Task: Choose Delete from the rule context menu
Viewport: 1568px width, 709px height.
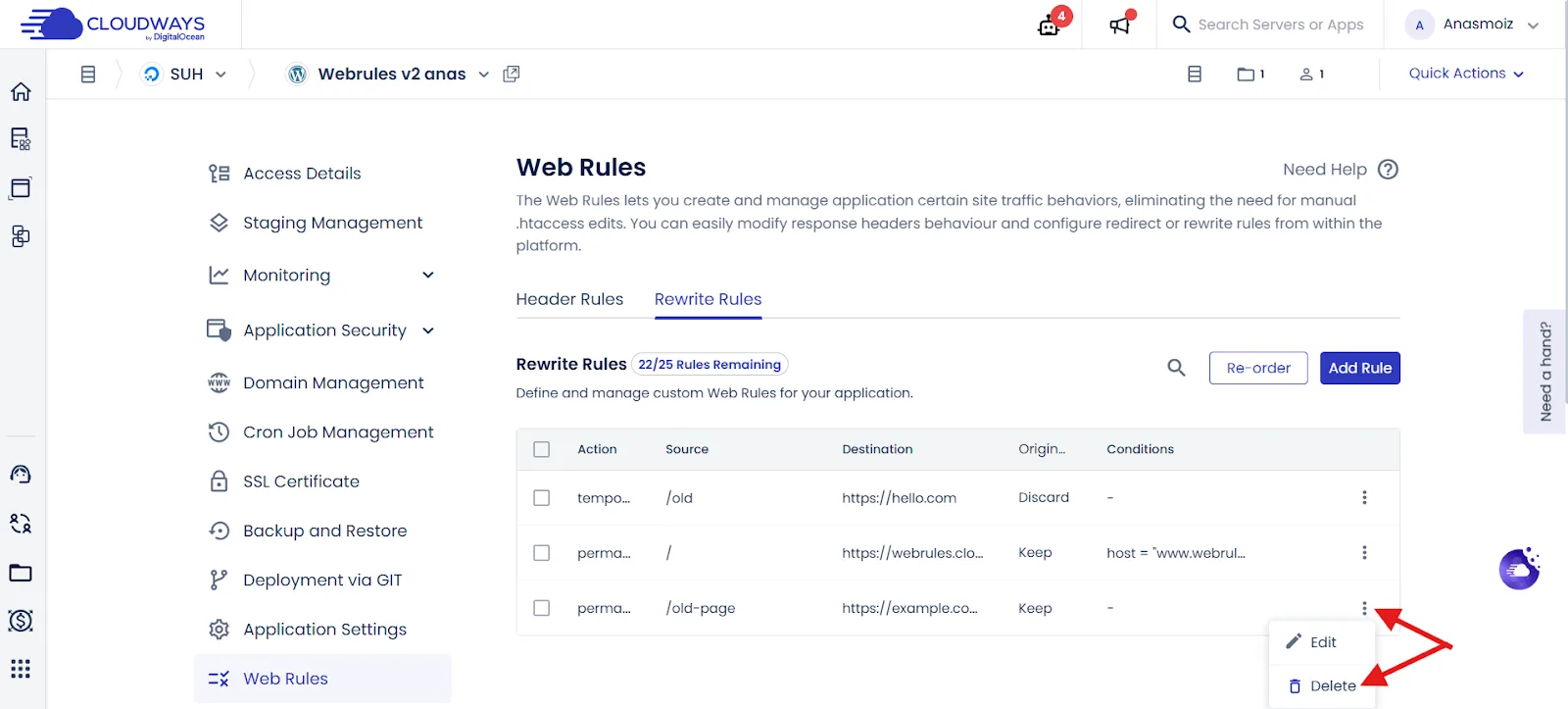Action: (1322, 685)
